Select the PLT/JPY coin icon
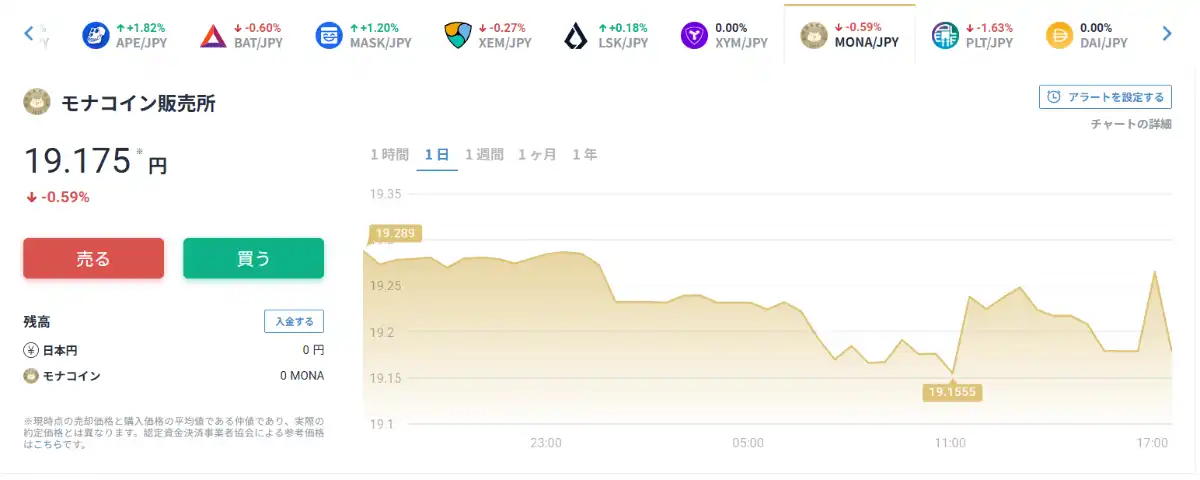The image size is (1200, 480). click(x=945, y=36)
